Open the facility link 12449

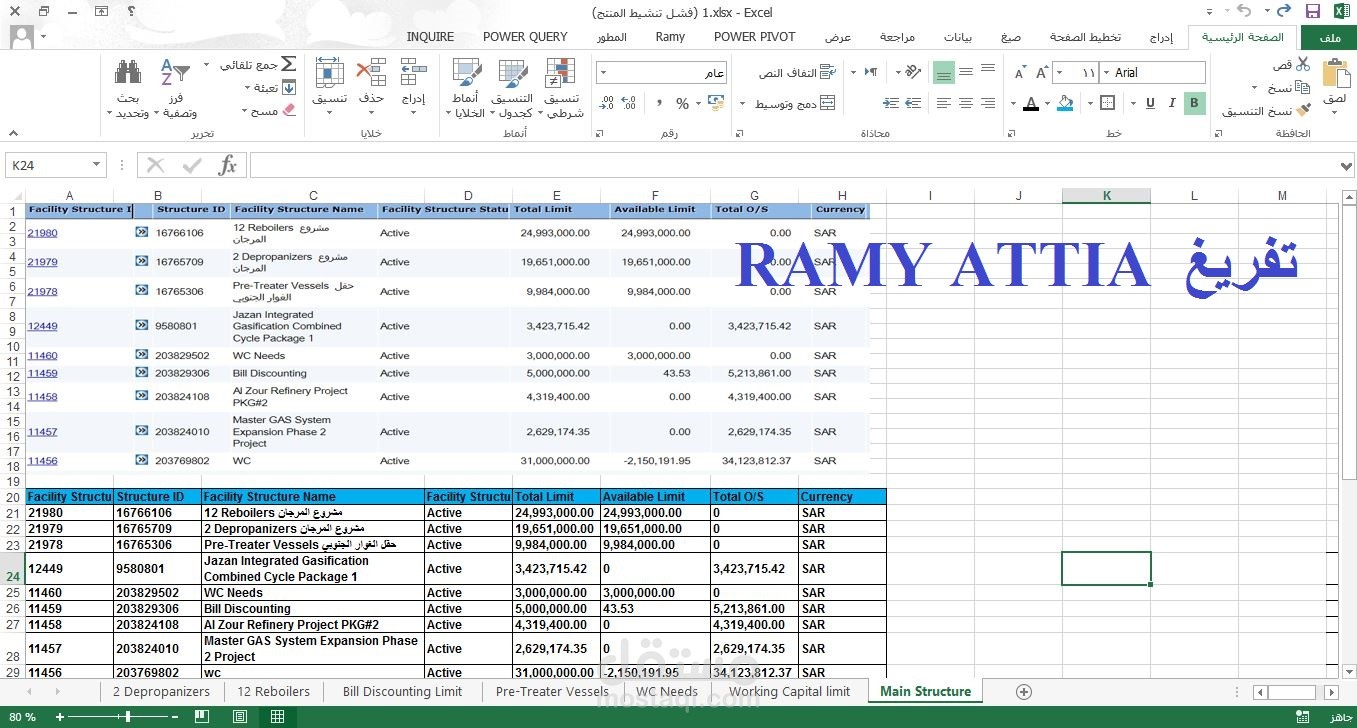coord(42,326)
